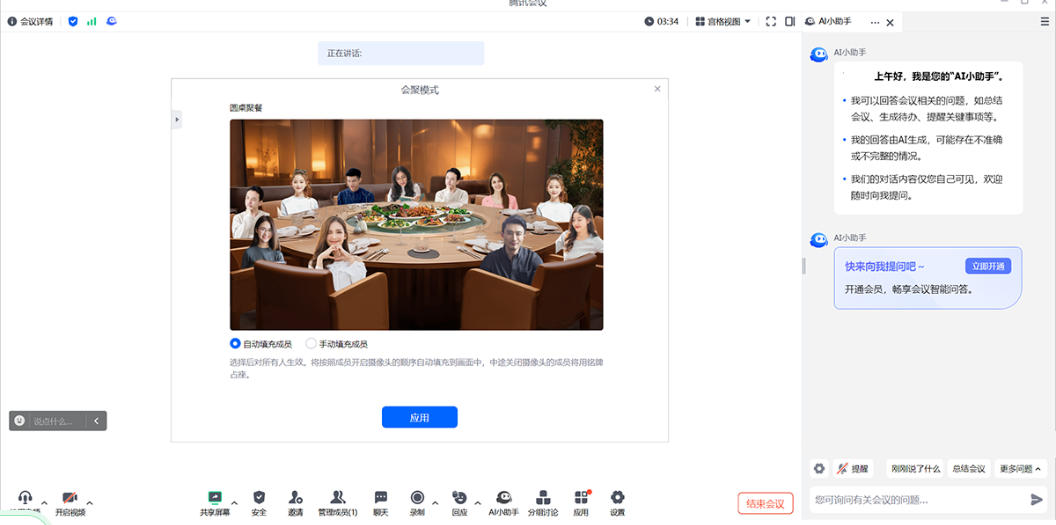The image size is (1056, 525).
Task: Expand audio options arrow beside headphone icon
Action: (44, 502)
